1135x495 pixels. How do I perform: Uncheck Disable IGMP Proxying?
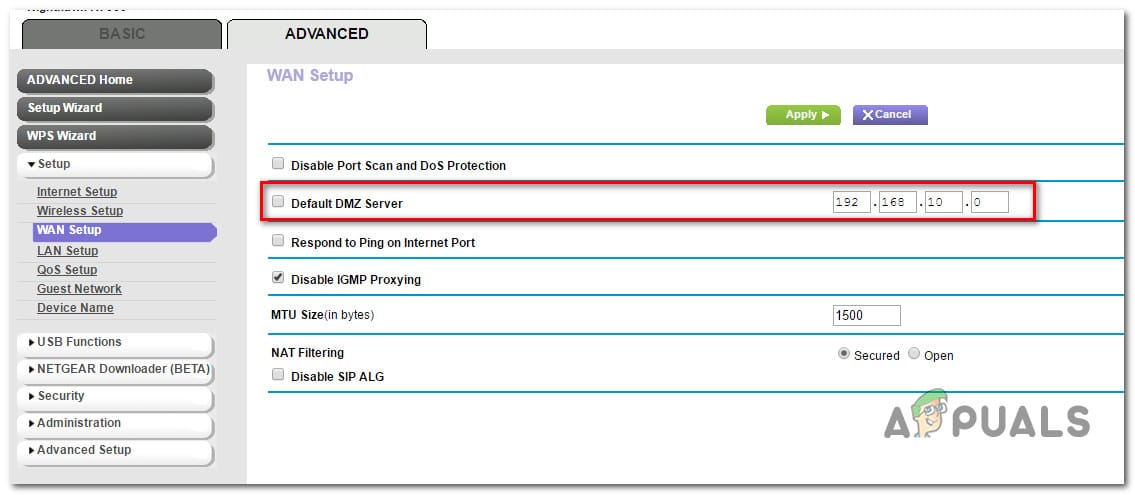tap(278, 278)
